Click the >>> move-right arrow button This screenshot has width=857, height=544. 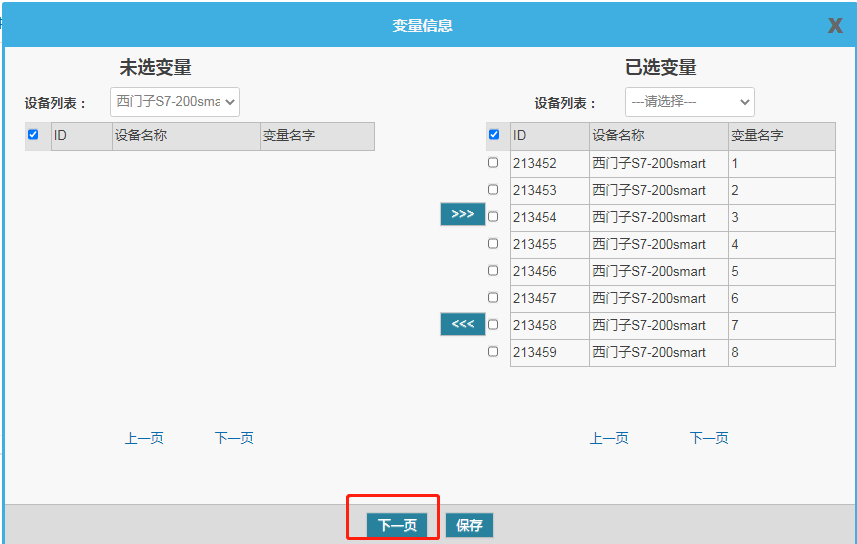point(462,214)
